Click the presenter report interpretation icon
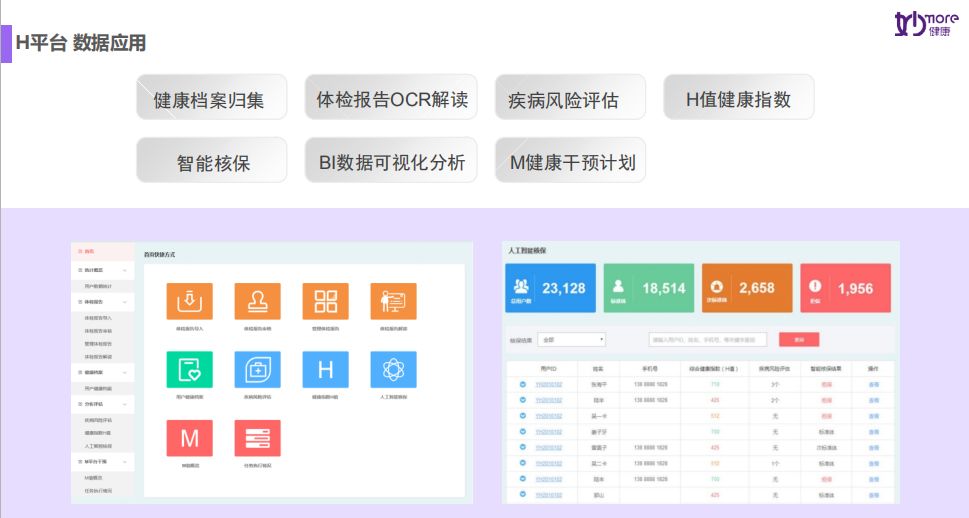Image resolution: width=969 pixels, height=518 pixels. click(x=393, y=301)
